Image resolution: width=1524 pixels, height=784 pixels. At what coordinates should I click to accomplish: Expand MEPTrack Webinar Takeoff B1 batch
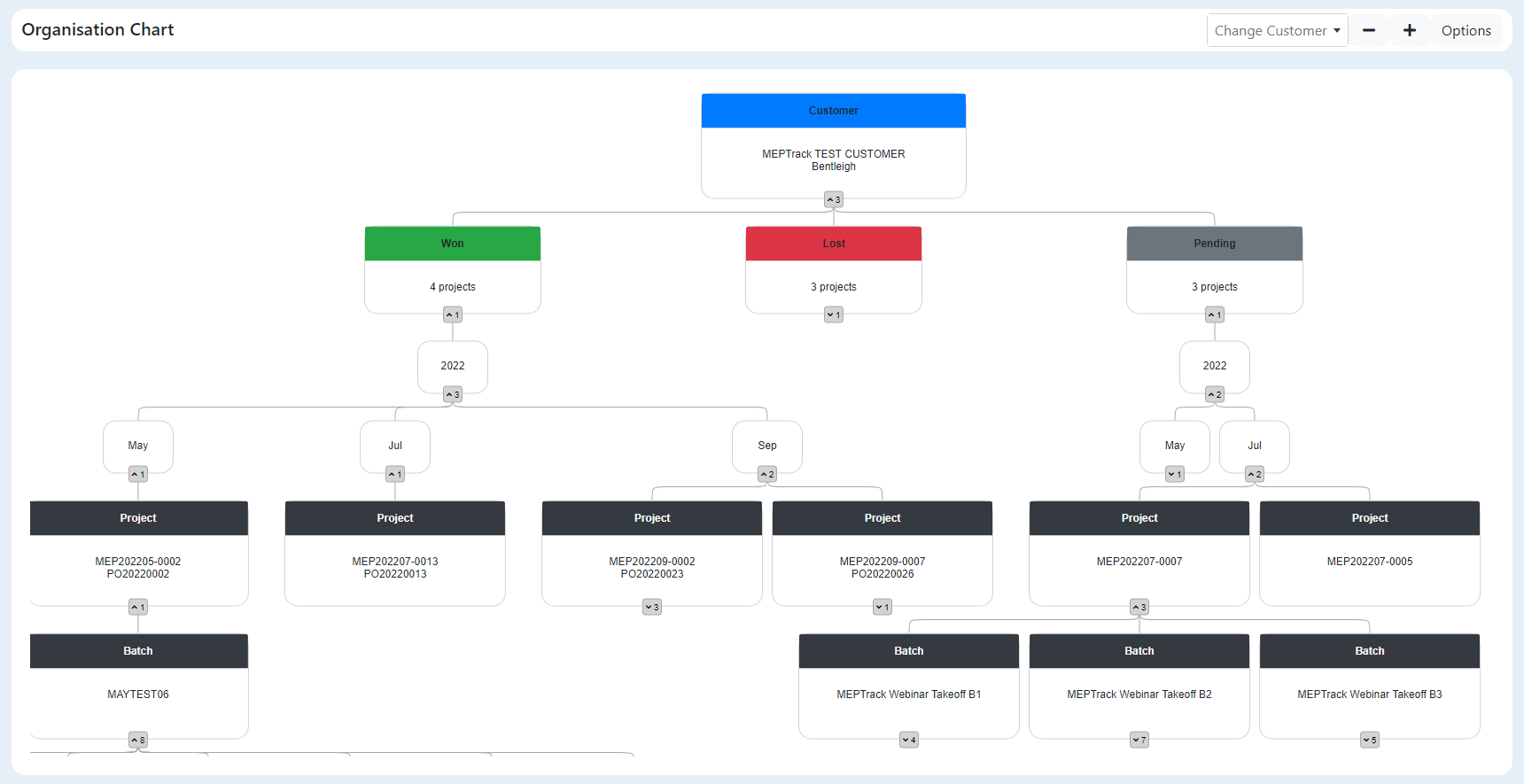click(909, 740)
